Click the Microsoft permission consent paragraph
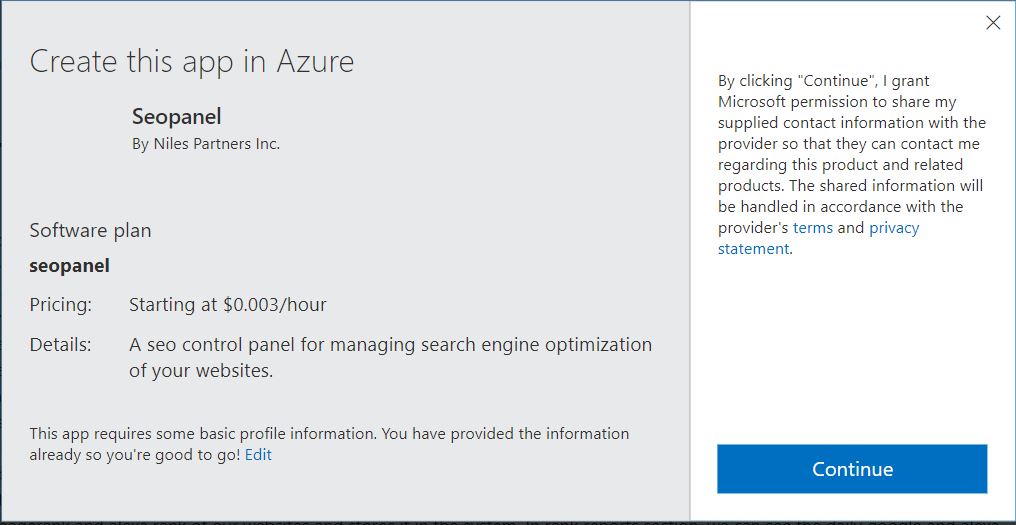 [850, 165]
